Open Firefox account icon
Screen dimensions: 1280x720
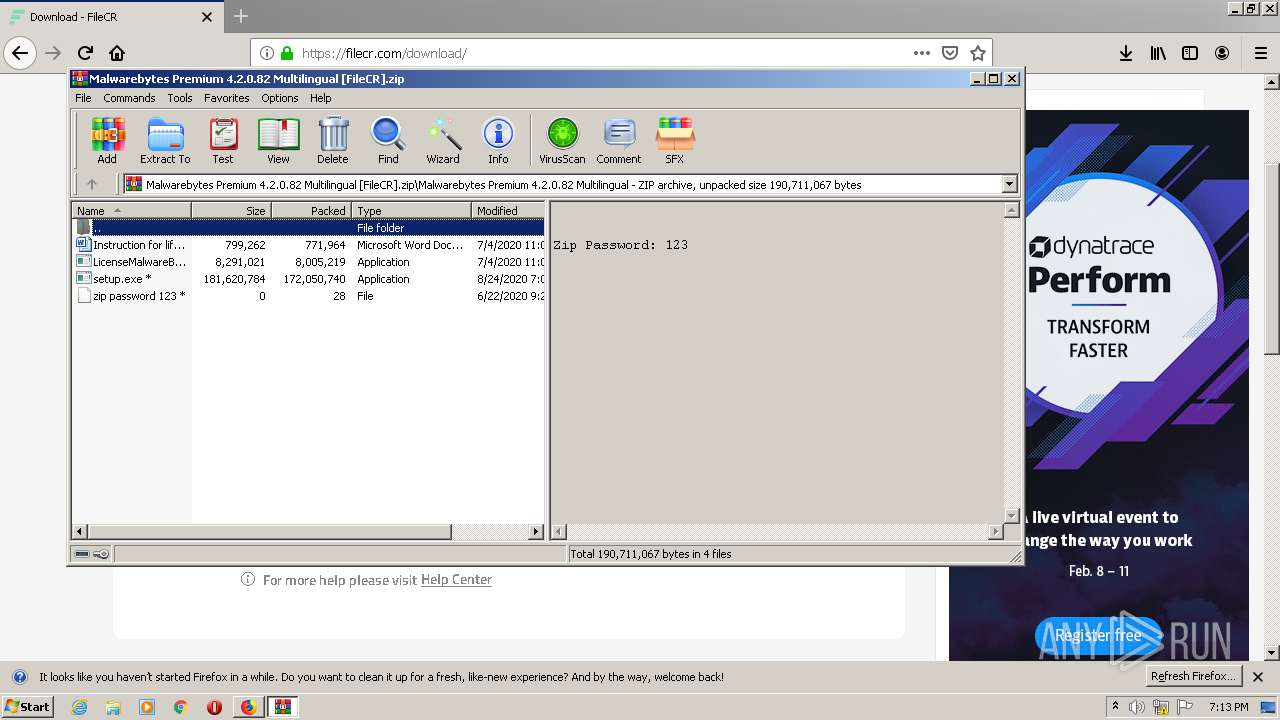tap(1222, 53)
